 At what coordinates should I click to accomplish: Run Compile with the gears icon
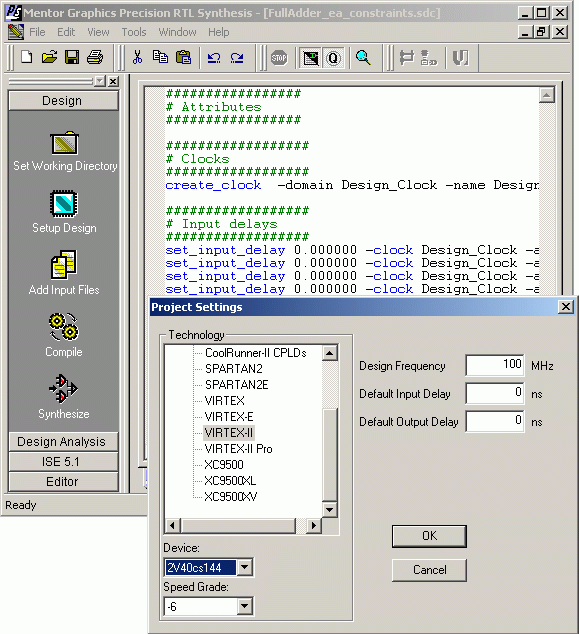[64, 327]
